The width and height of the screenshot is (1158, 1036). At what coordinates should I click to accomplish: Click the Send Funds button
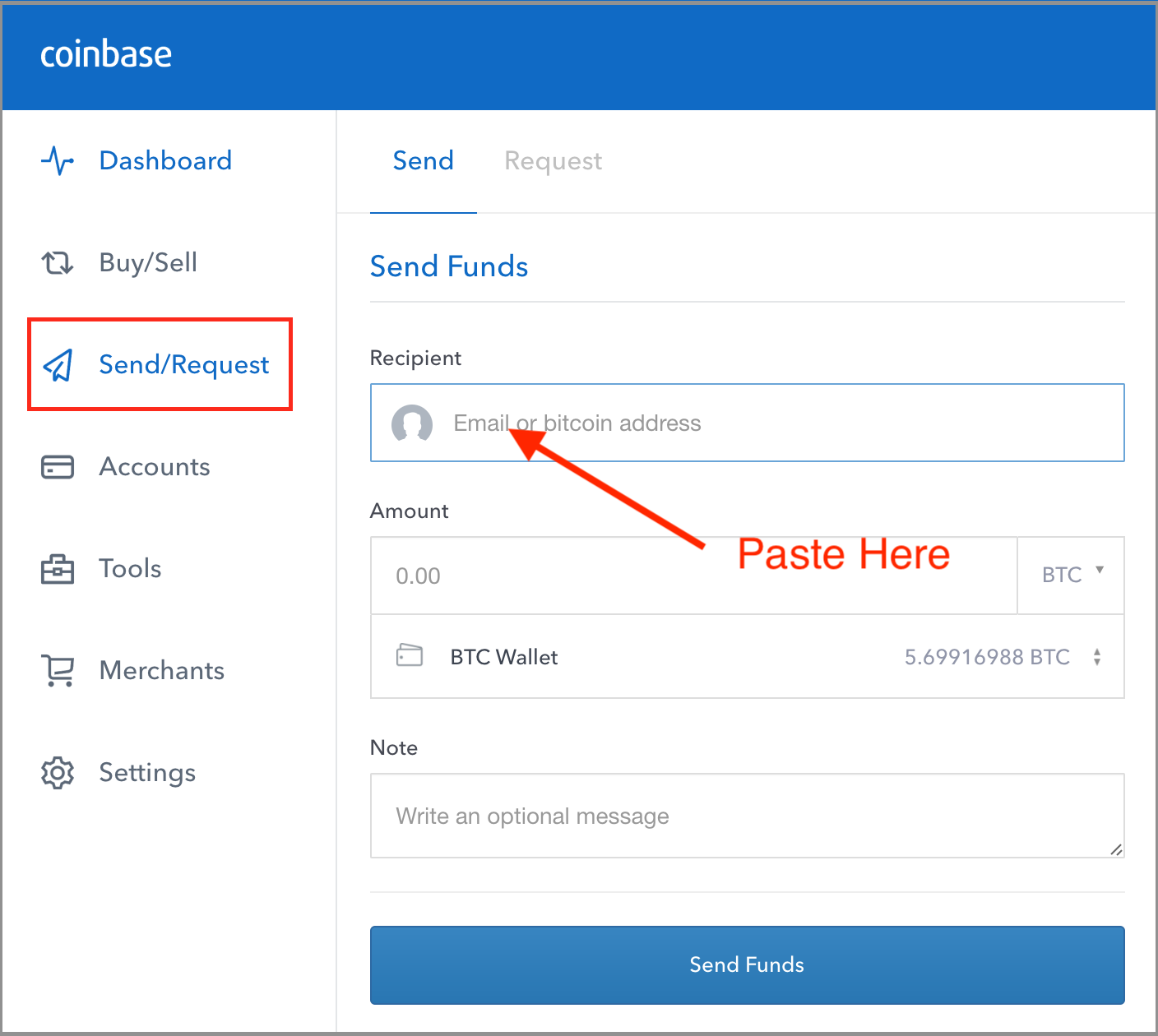pos(748,965)
